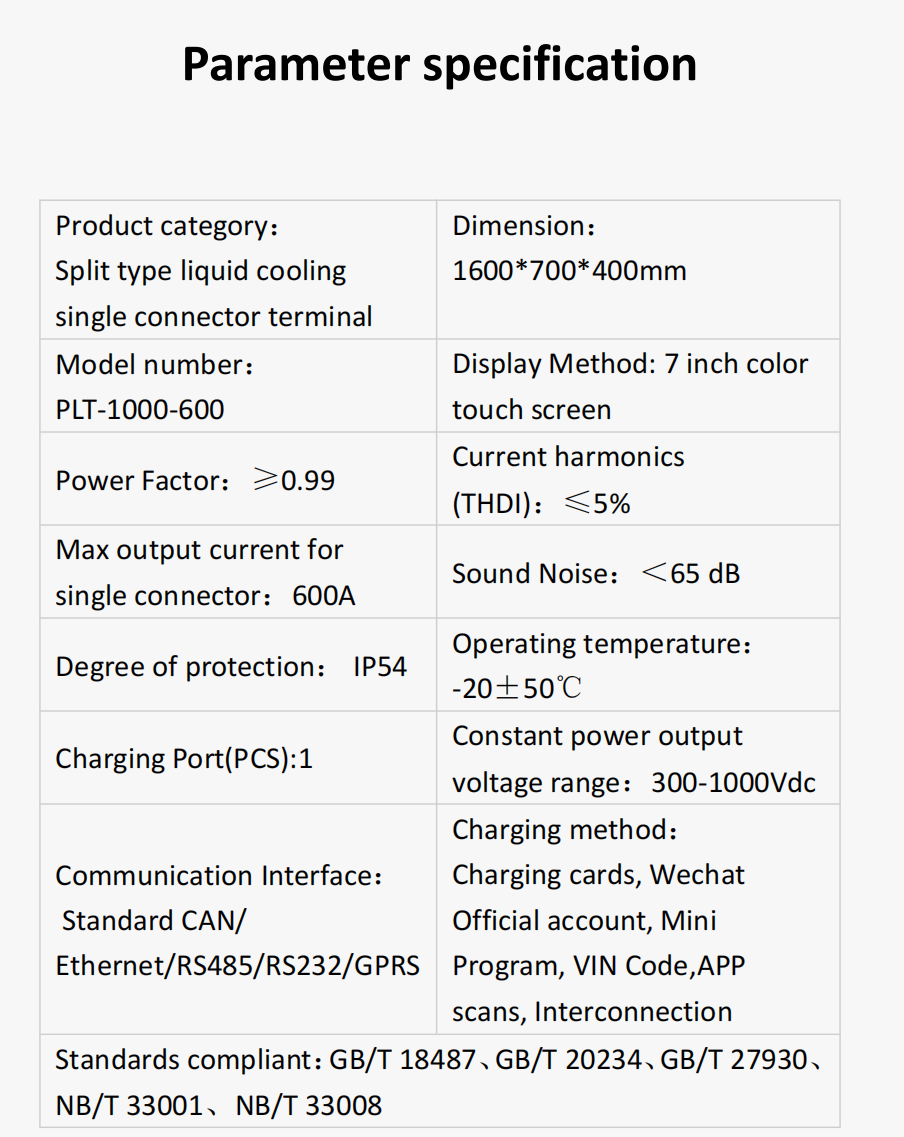Select the Standards compliant row

click(440, 1081)
